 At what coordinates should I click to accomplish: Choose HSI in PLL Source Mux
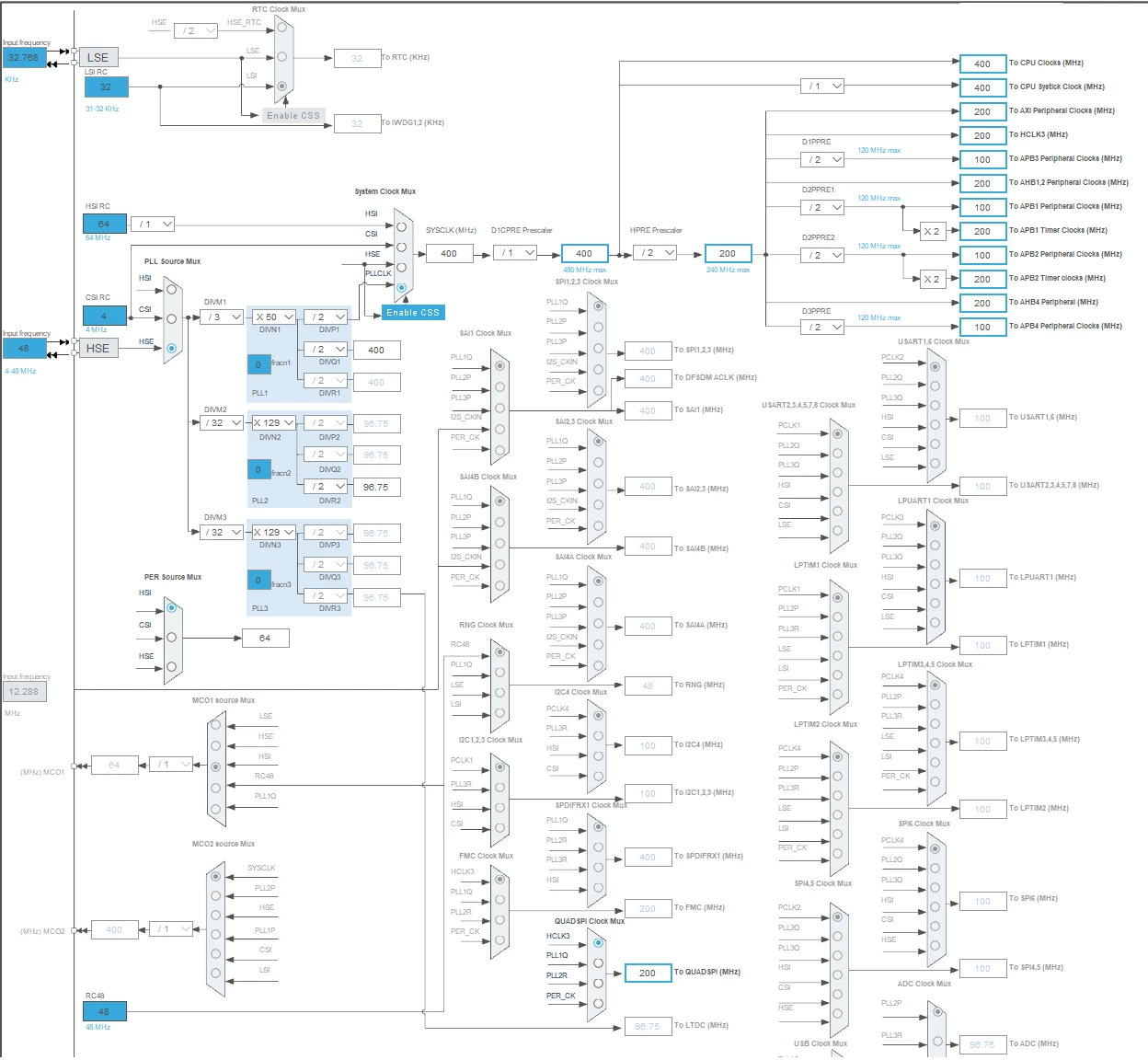click(171, 290)
